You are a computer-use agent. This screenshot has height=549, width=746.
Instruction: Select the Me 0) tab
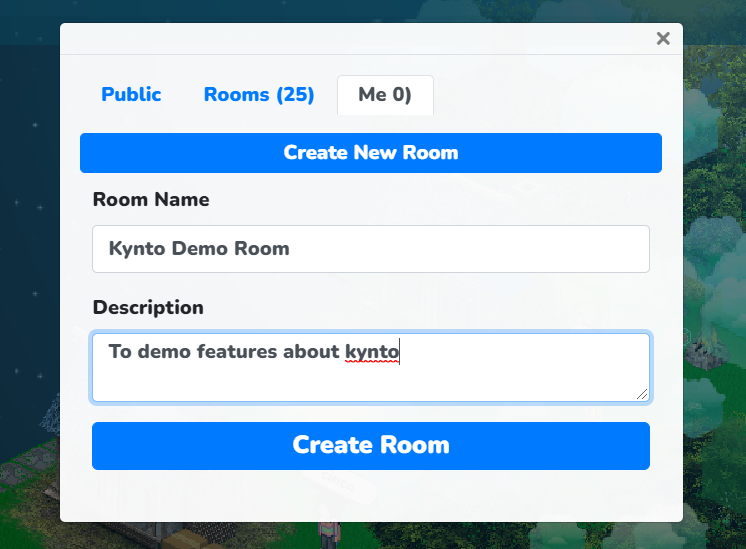tap(385, 95)
